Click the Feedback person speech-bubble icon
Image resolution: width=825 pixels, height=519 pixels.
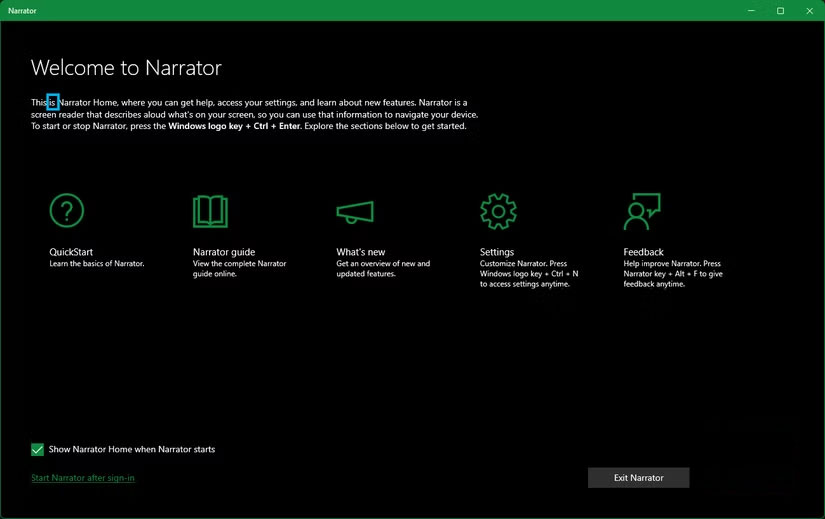[x=641, y=211]
